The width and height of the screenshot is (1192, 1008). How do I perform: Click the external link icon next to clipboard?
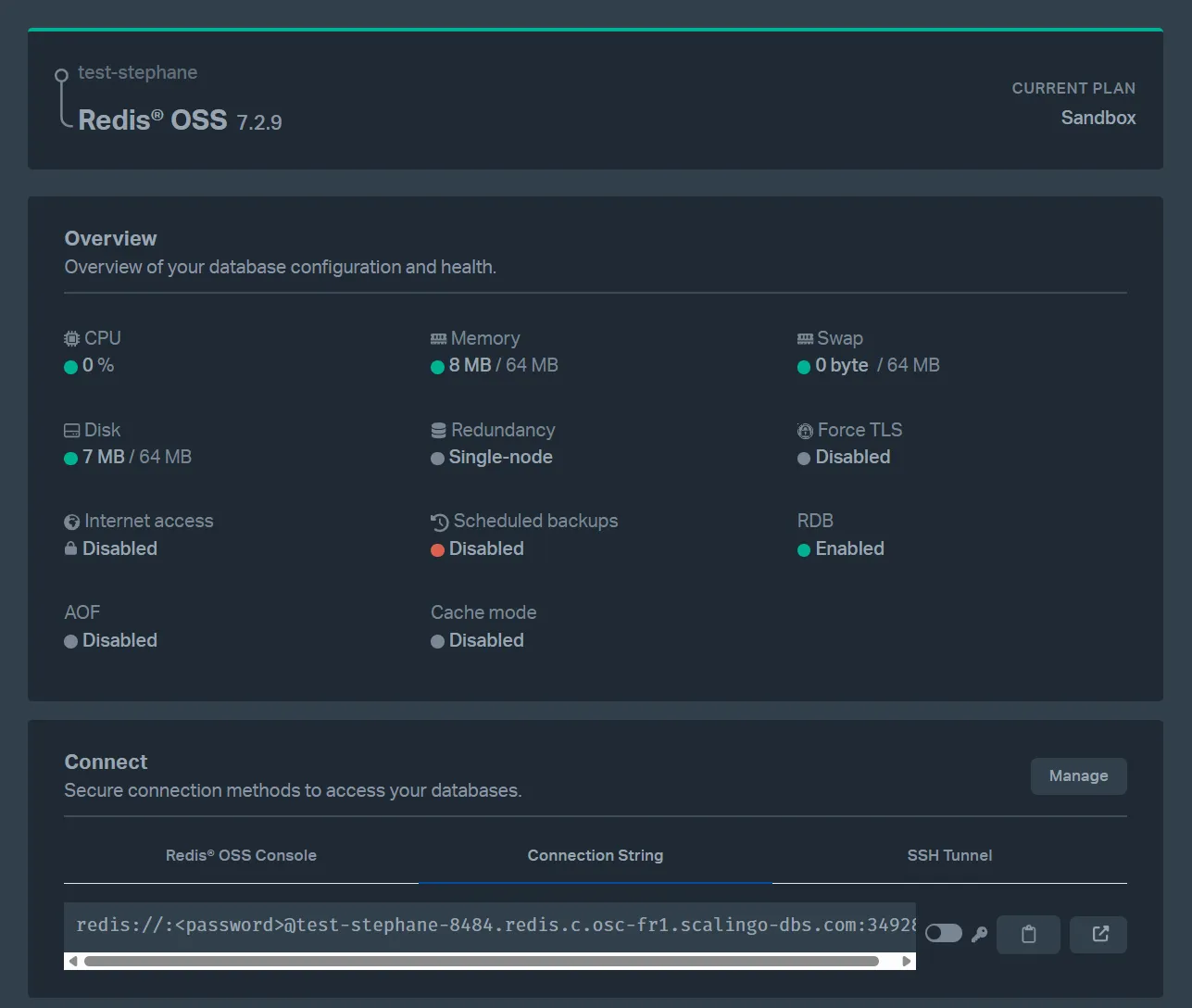[1098, 934]
